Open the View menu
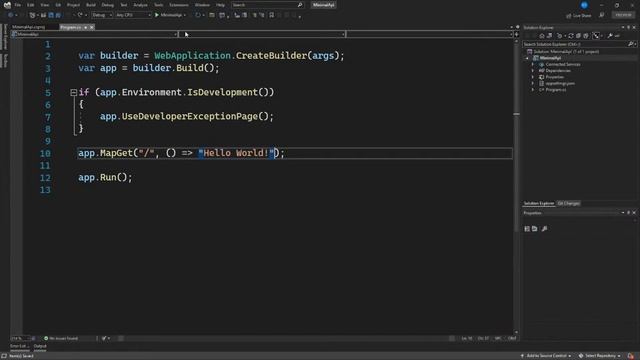This screenshot has height=360, width=640. point(44,5)
